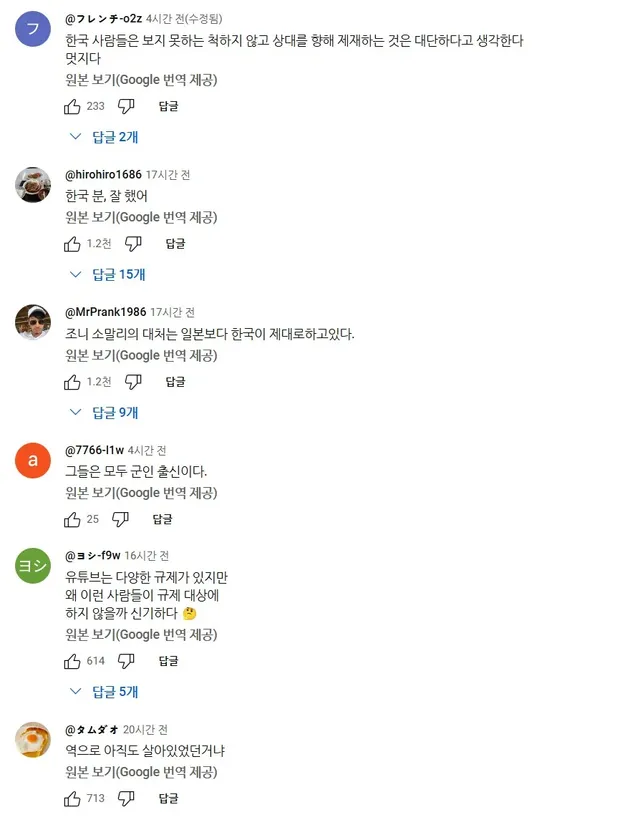640x818 pixels.
Task: Like the comment by @7766-l1w
Action: pos(72,520)
